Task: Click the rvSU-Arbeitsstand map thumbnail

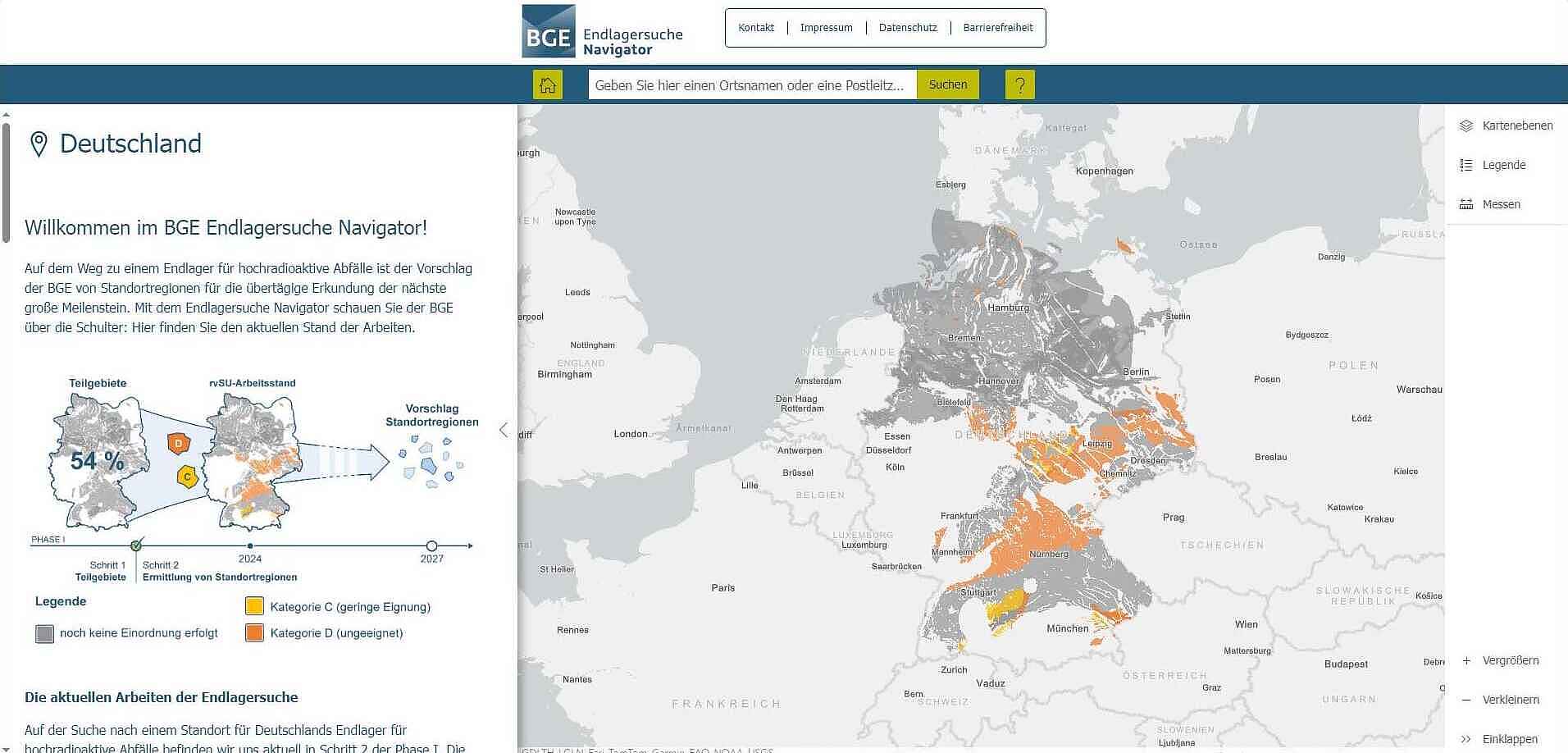Action: tap(252, 461)
